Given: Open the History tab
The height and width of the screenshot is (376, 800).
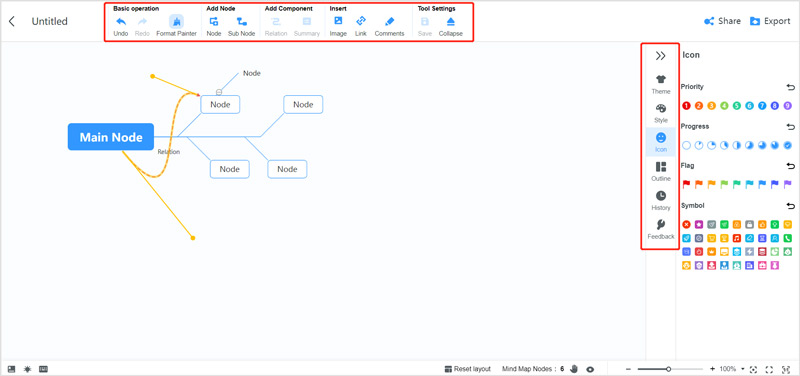Looking at the screenshot, I should point(661,200).
